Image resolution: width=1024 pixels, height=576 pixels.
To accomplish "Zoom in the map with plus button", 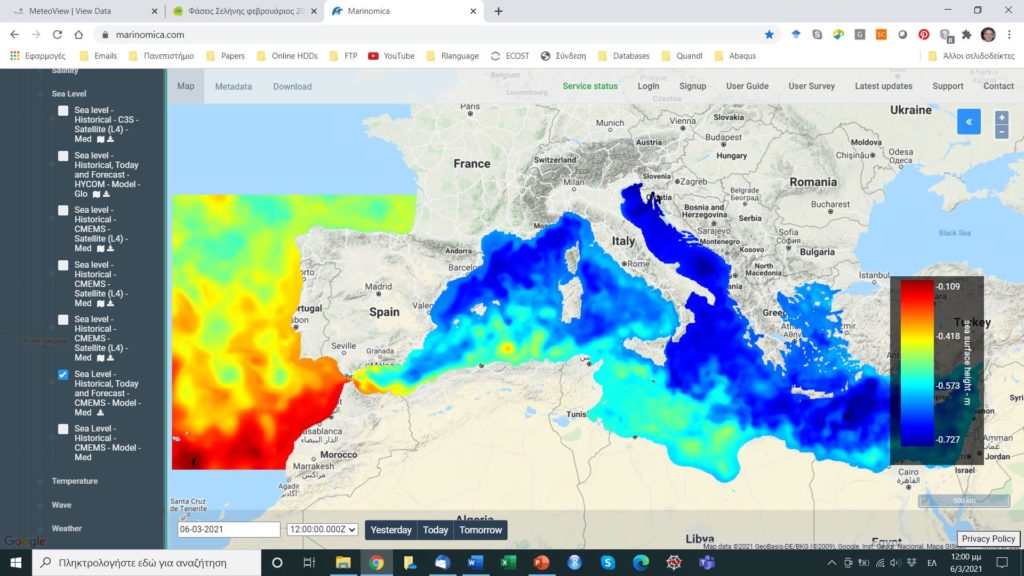I will click(x=1001, y=118).
